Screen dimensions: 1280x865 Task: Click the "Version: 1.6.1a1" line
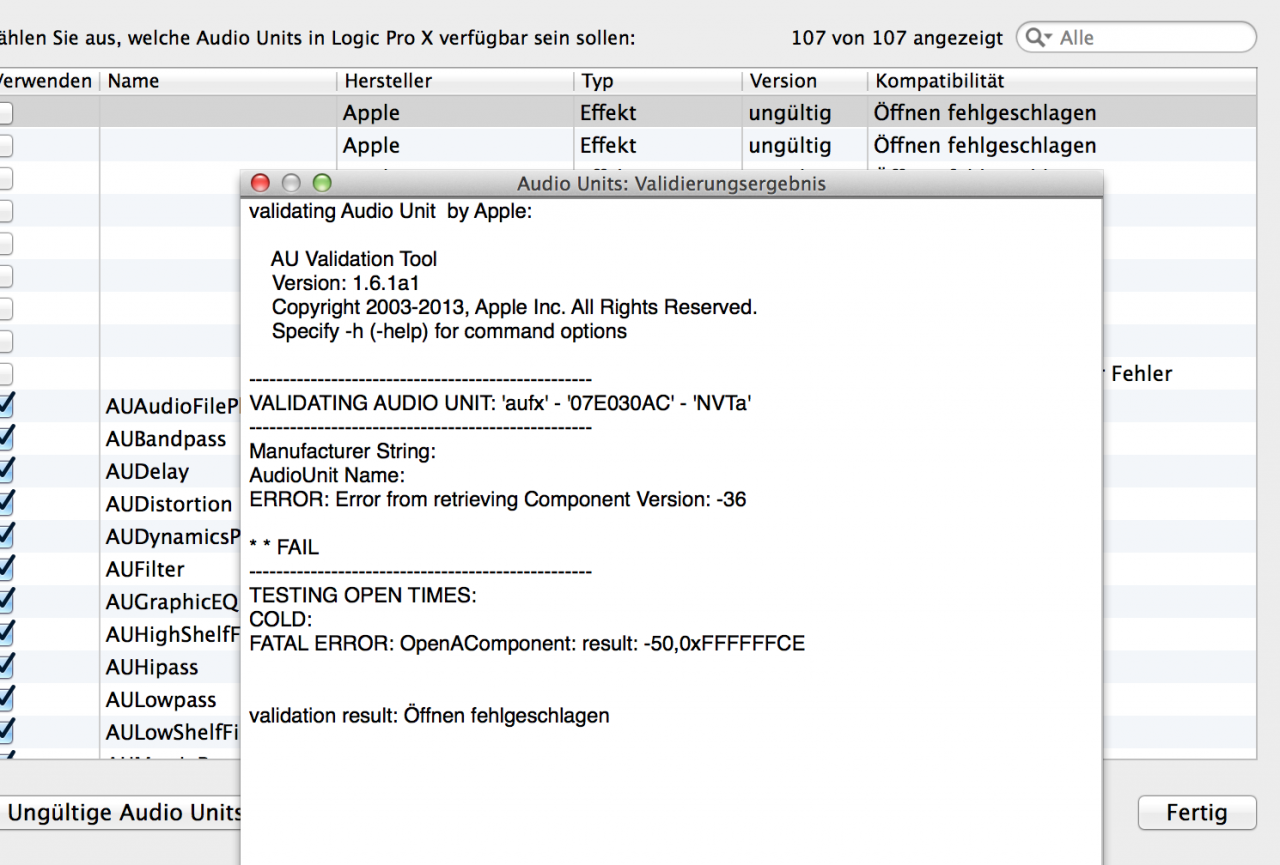point(345,283)
